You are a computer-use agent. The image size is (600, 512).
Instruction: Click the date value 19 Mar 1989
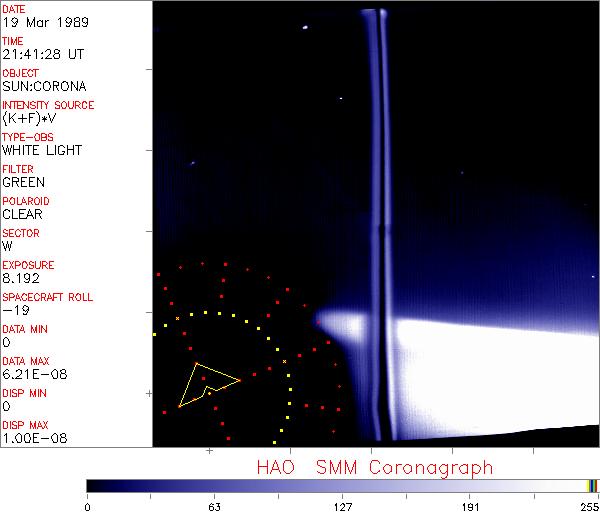(x=40, y=22)
